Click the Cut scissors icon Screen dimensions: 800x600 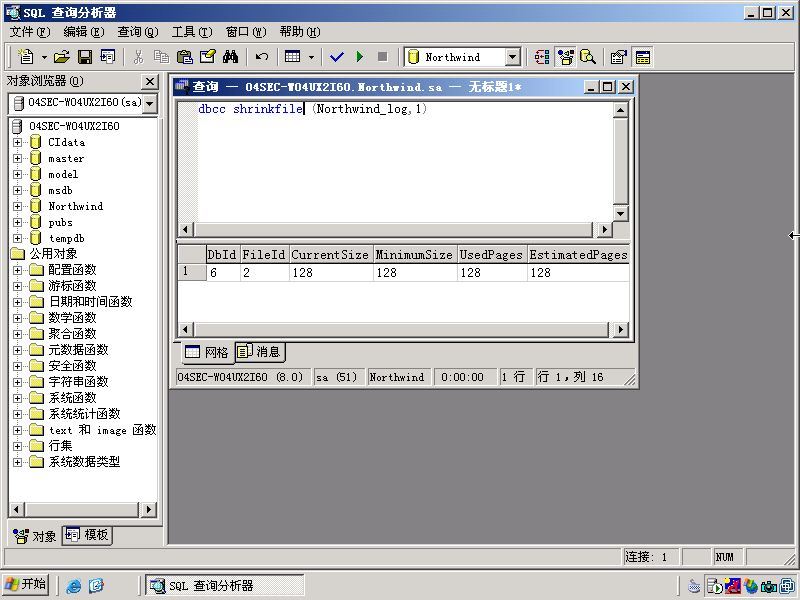coord(138,57)
